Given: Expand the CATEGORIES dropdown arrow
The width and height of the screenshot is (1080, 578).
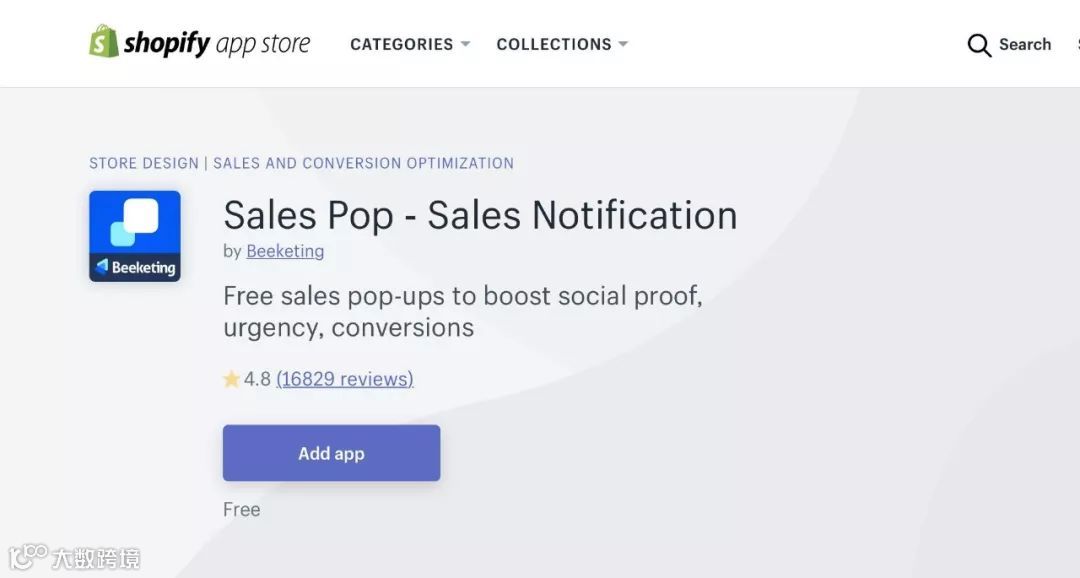Looking at the screenshot, I should [465, 44].
